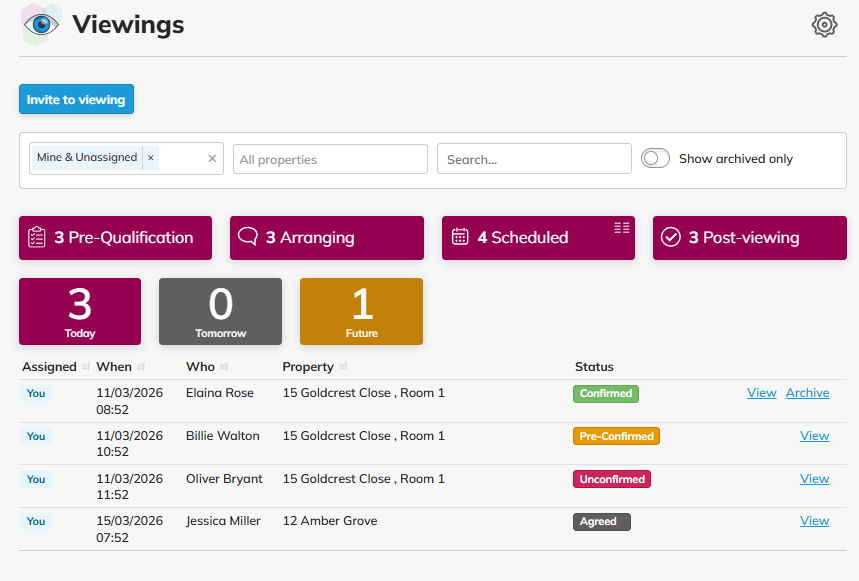Sort by the Who column sort icon
Screen dimensions: 859x581
click(x=223, y=367)
